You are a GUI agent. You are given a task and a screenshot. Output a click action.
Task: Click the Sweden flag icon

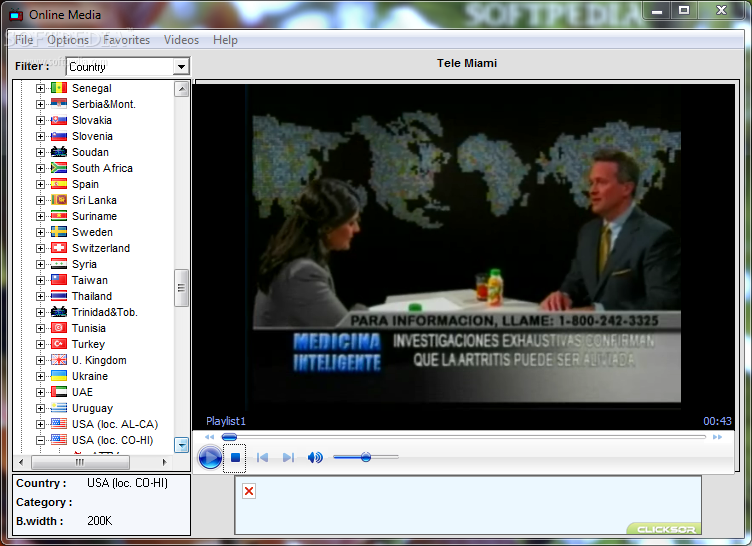click(x=59, y=232)
